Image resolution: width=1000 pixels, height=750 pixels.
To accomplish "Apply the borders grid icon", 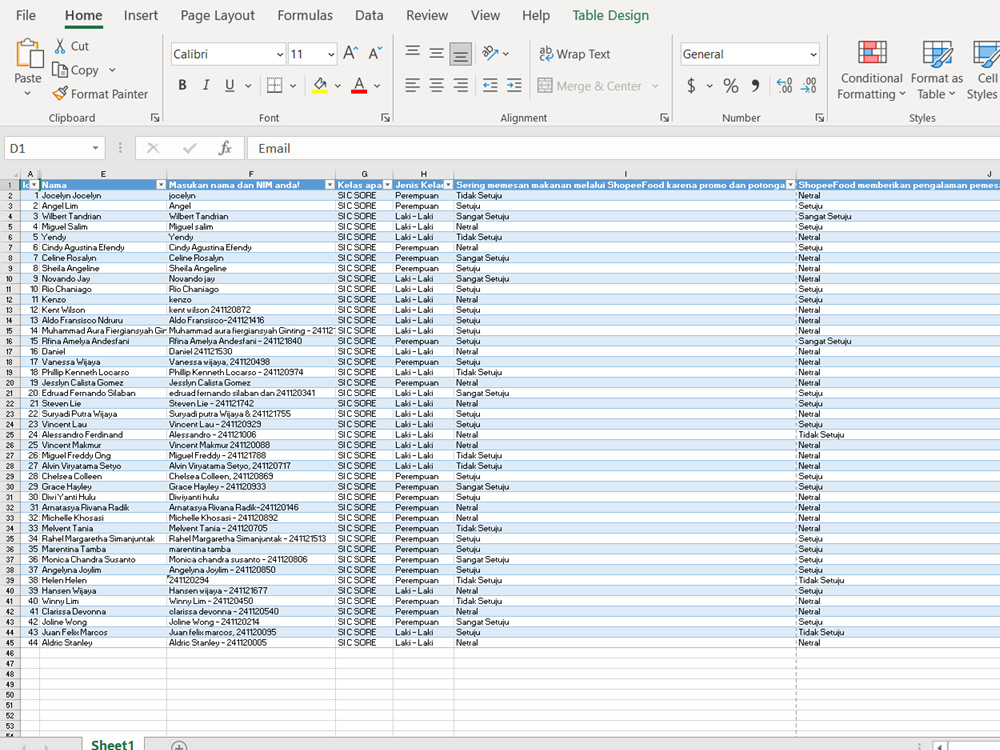I will 274,85.
